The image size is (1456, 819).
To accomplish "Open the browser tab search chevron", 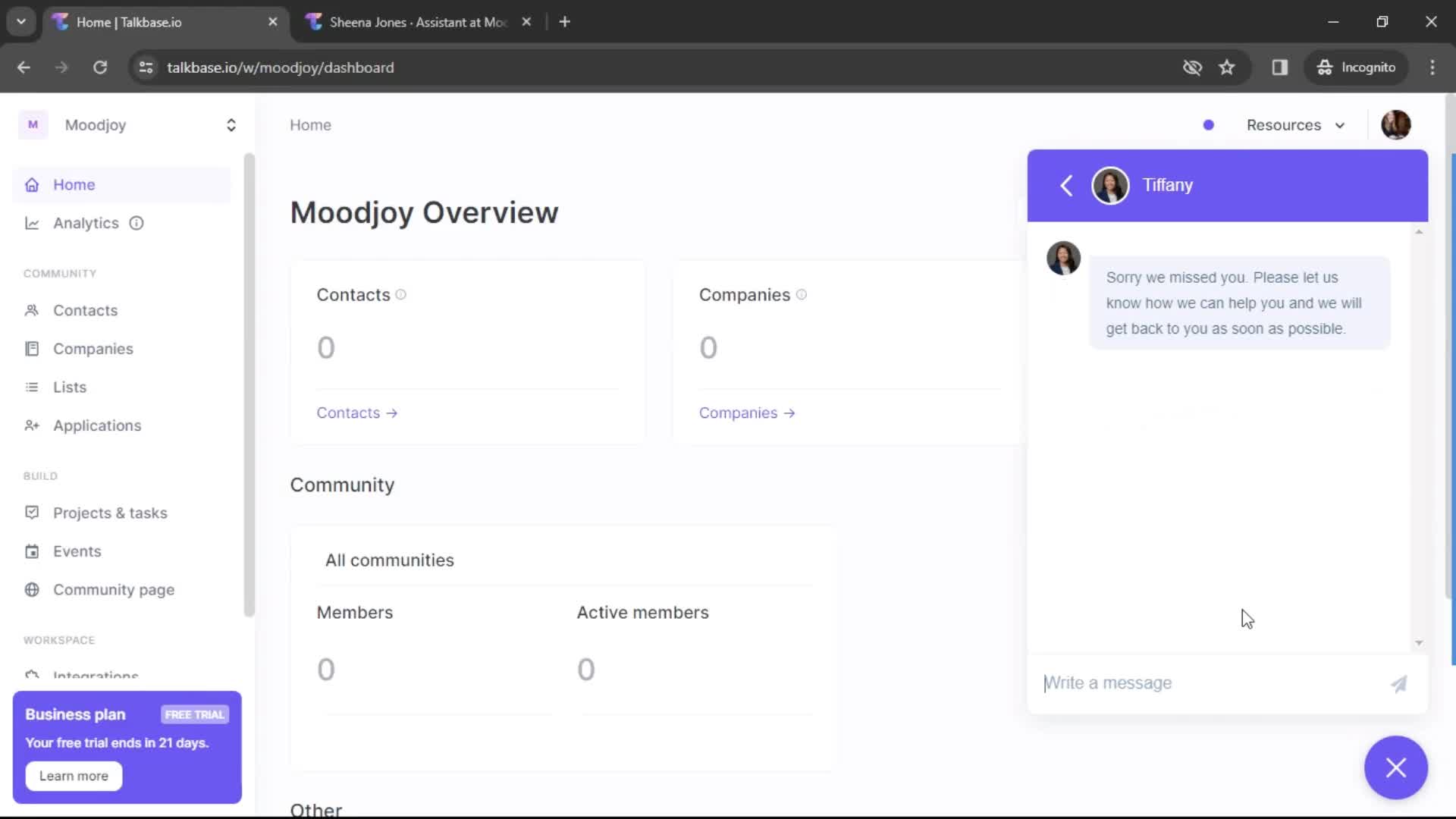I will (x=21, y=21).
